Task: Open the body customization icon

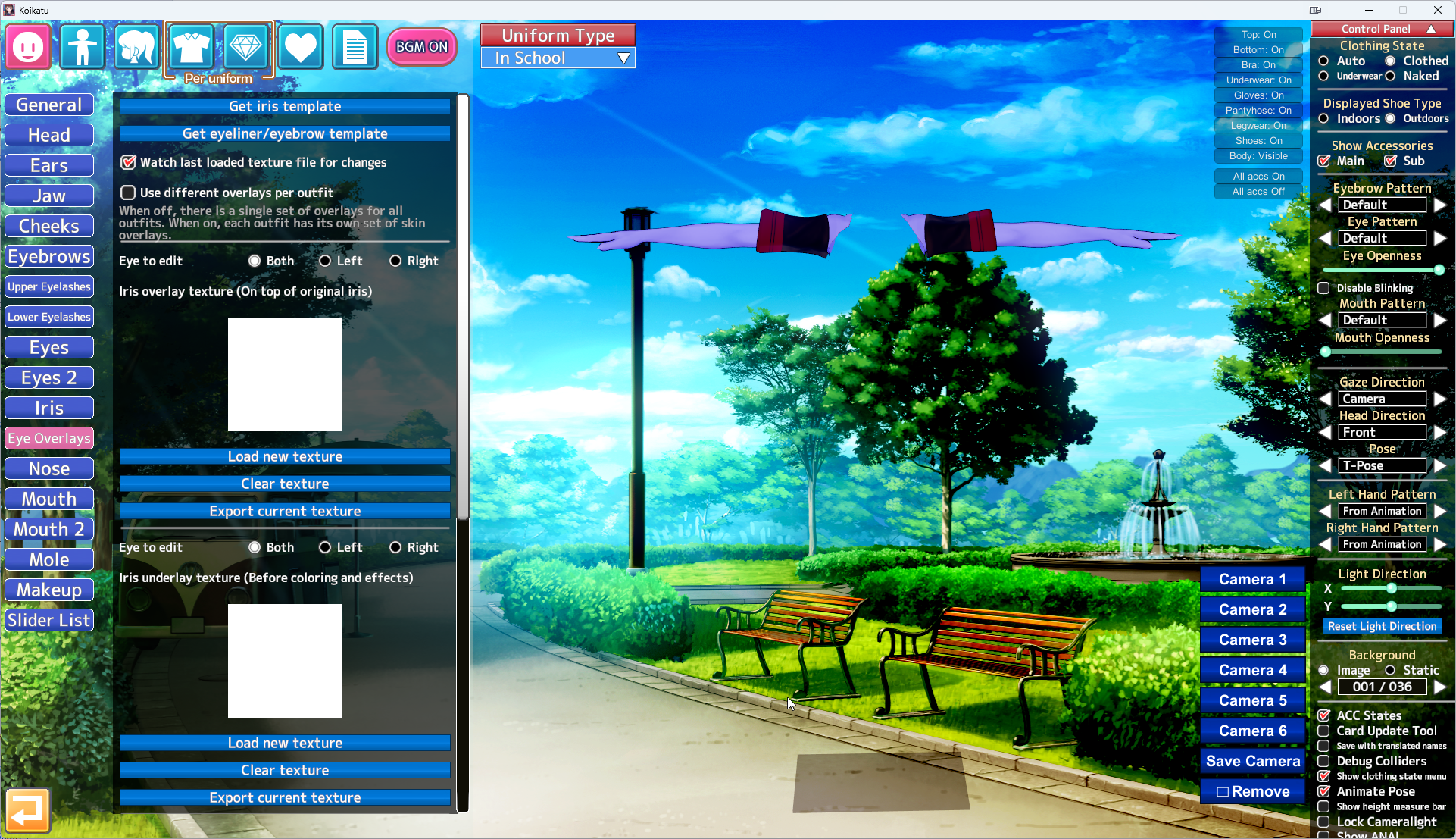Action: pyautogui.click(x=82, y=47)
